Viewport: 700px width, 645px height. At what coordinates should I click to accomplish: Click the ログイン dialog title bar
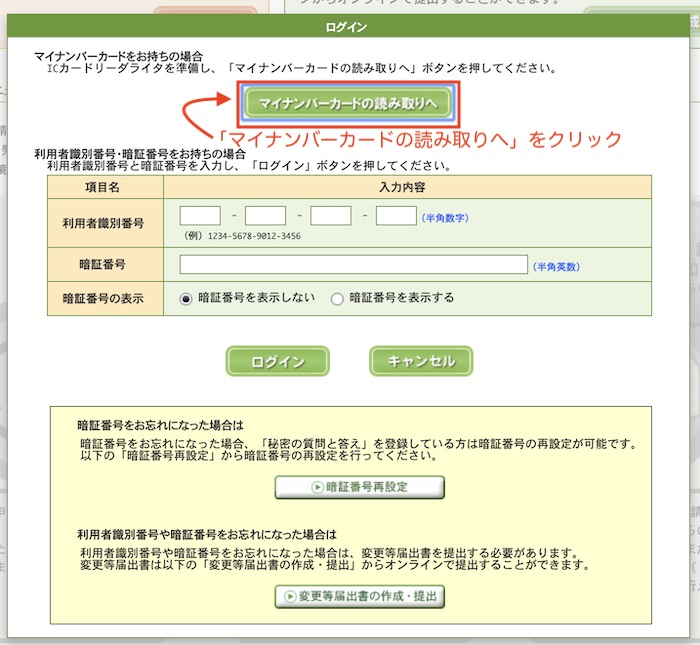348,26
